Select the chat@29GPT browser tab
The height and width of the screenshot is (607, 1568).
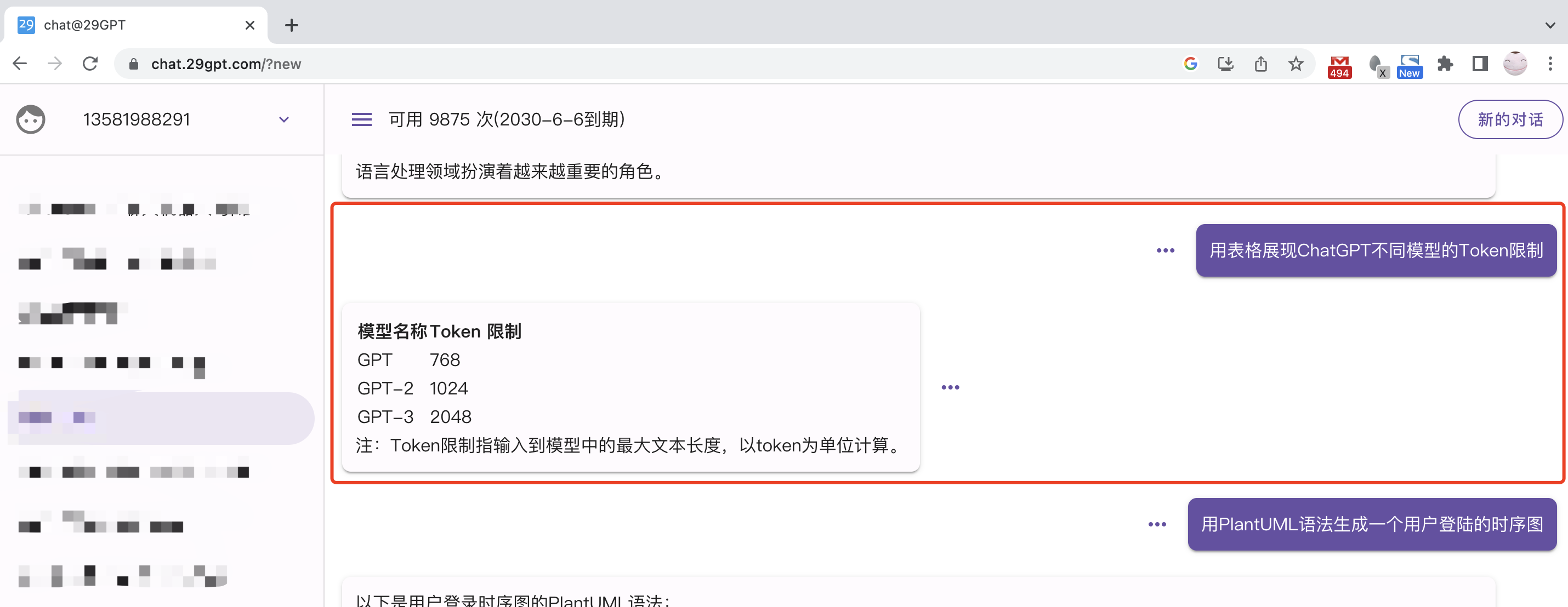[135, 25]
